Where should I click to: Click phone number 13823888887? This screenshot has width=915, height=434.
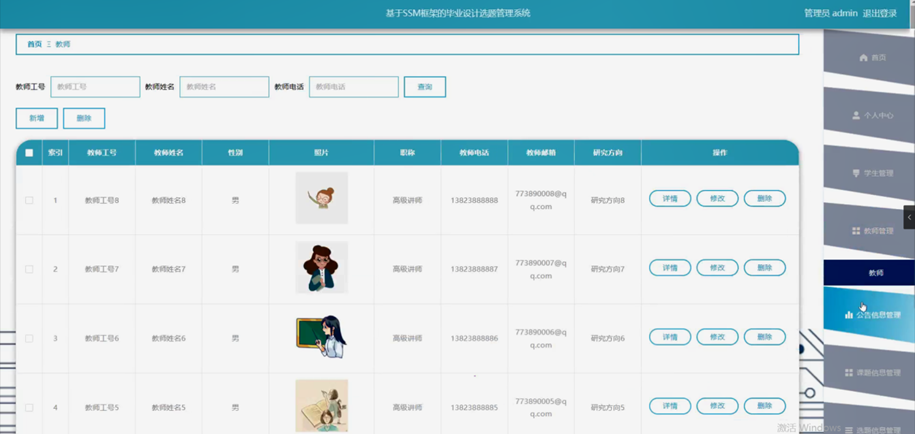point(474,269)
